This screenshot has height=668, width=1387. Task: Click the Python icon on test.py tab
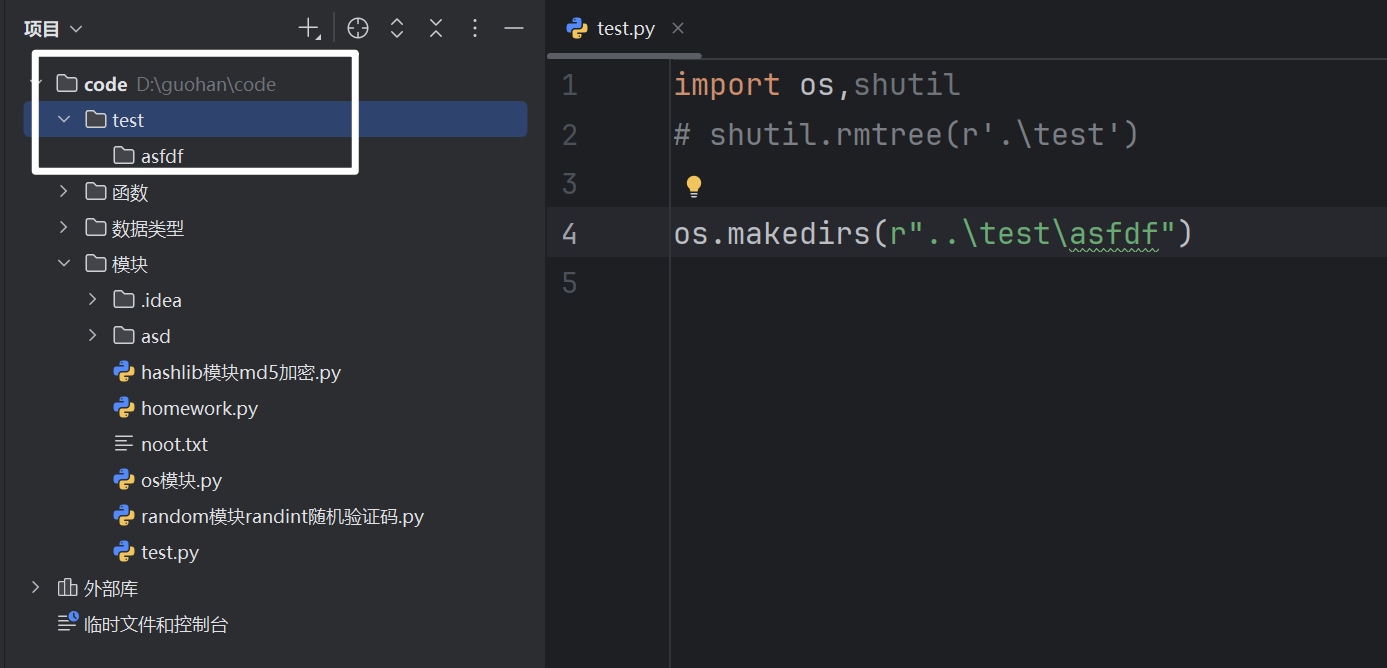coord(577,28)
